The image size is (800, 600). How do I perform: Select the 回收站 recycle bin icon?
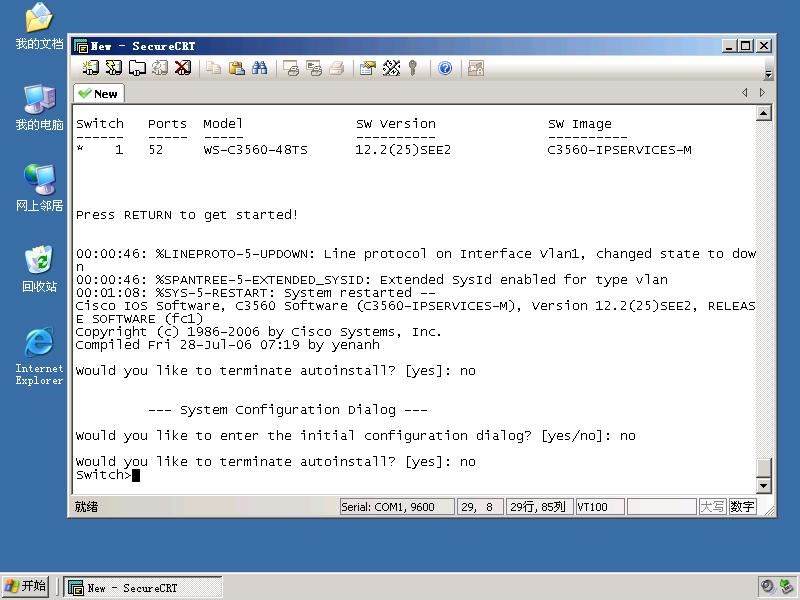point(39,269)
